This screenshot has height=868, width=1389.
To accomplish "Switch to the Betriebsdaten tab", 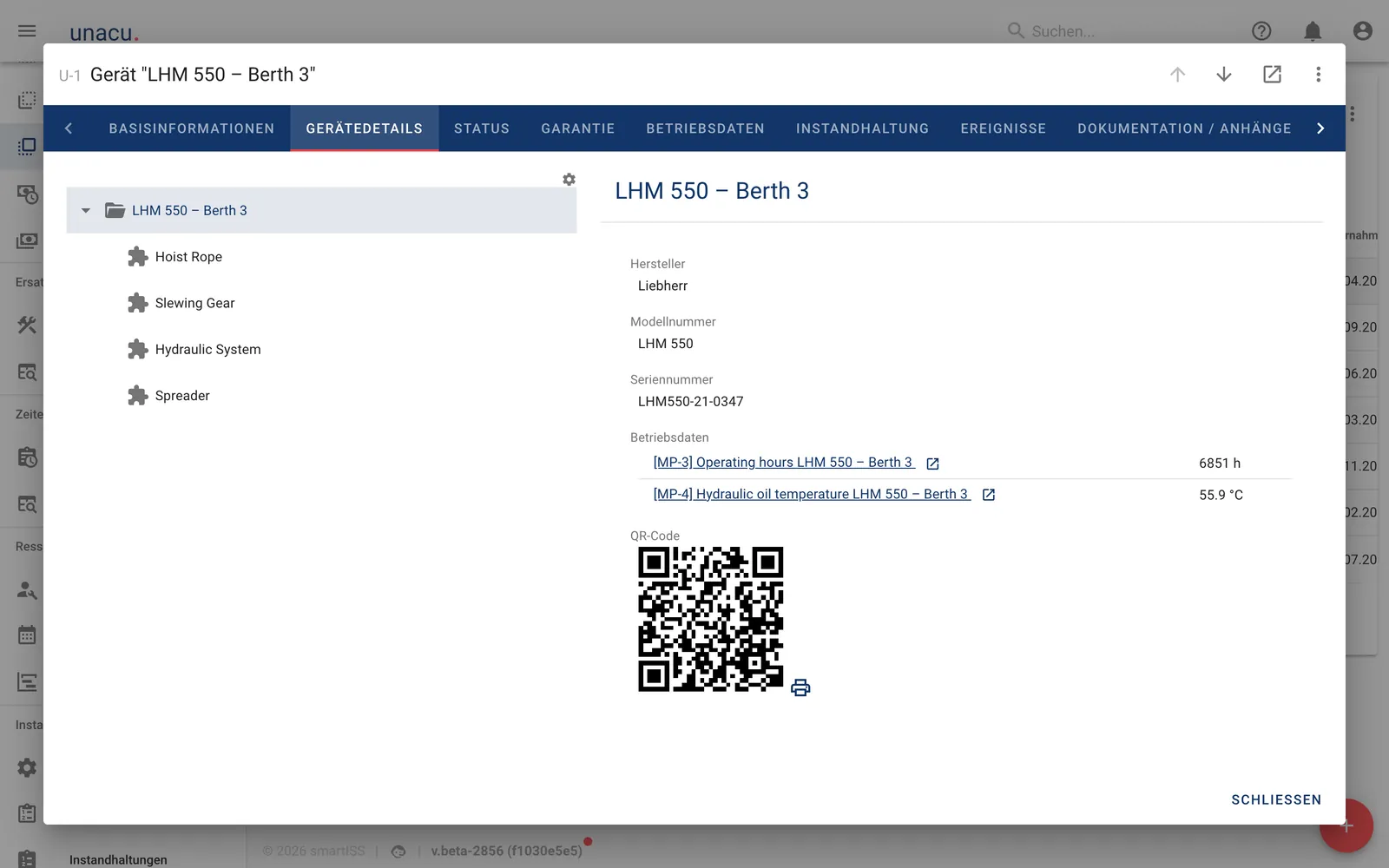I will 706,128.
